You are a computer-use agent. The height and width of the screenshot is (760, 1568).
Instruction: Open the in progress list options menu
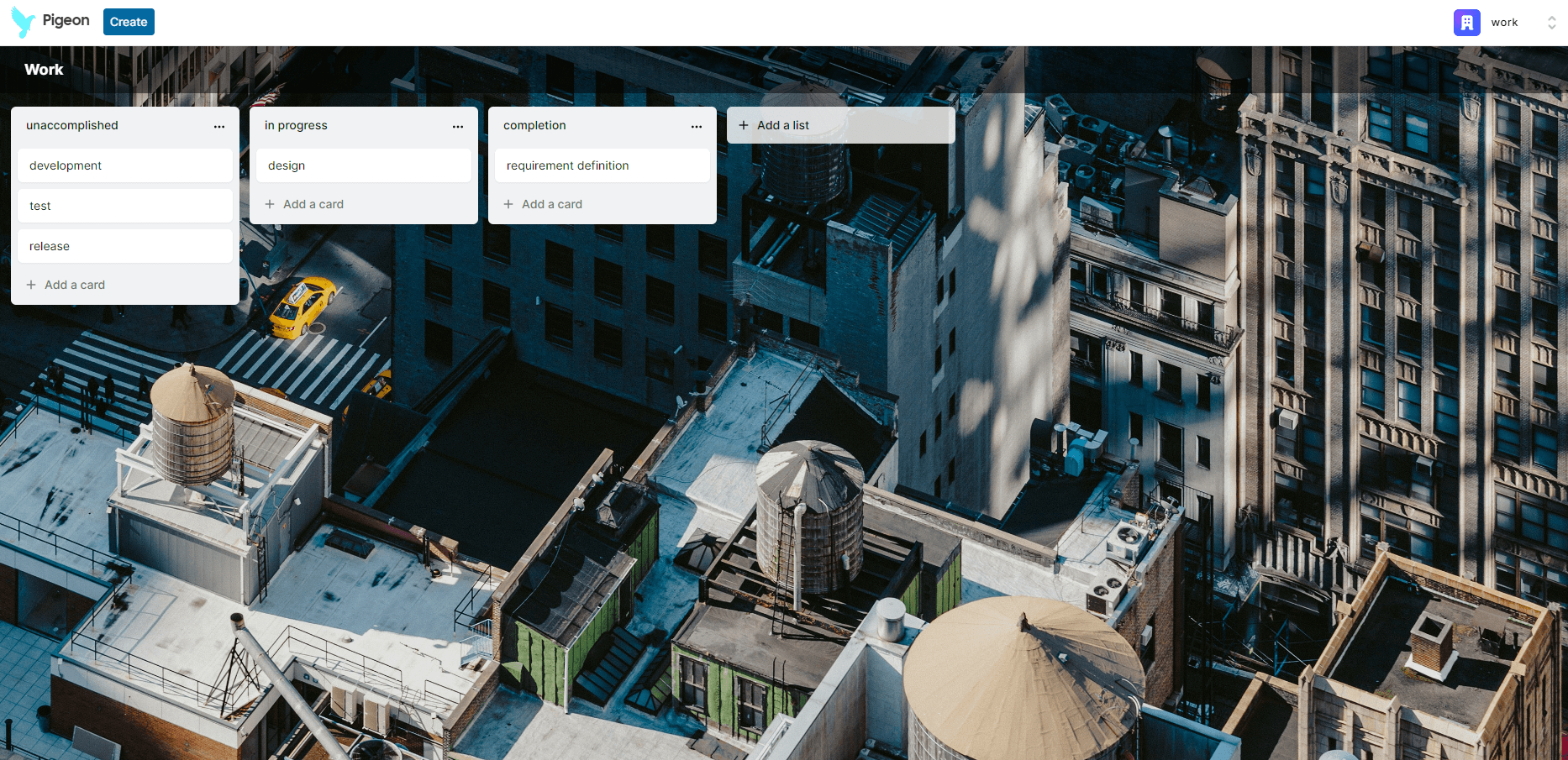coord(458,126)
